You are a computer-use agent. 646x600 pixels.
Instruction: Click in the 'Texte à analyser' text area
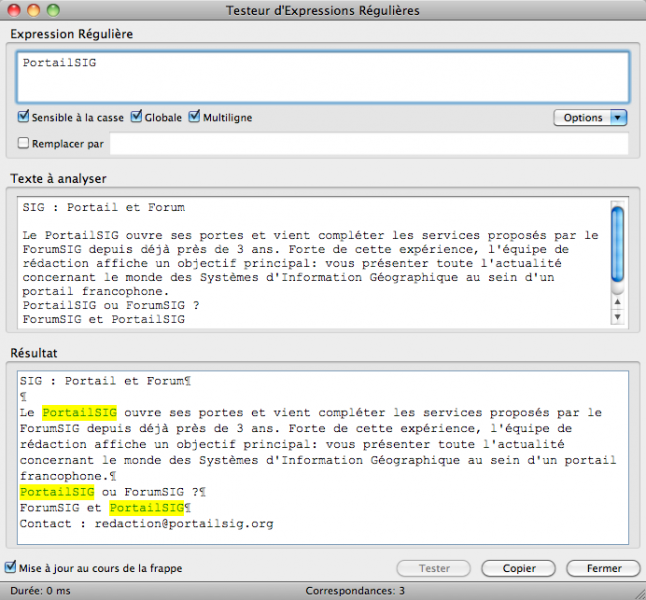tap(310, 263)
